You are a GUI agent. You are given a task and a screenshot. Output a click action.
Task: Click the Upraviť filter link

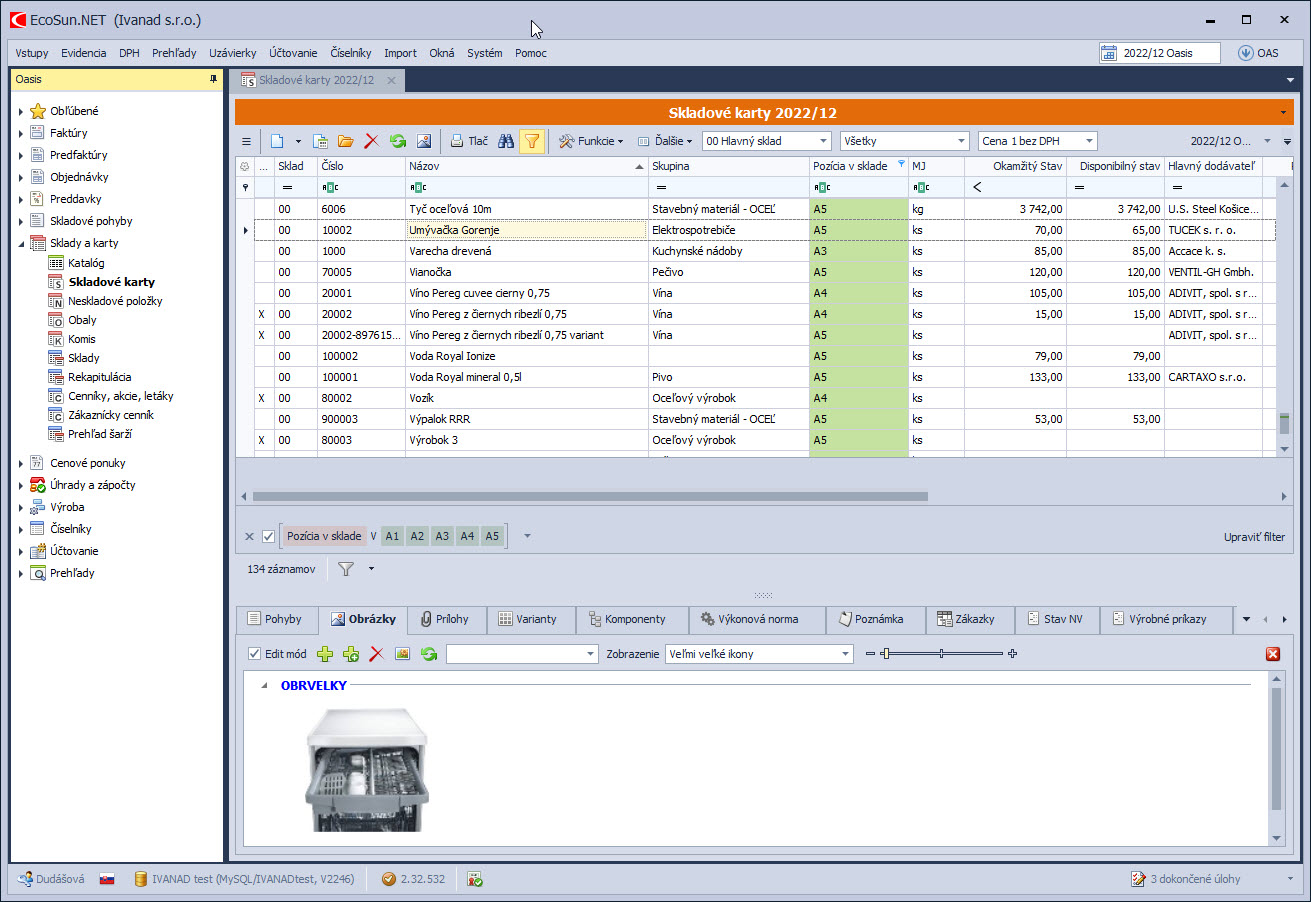point(1254,537)
